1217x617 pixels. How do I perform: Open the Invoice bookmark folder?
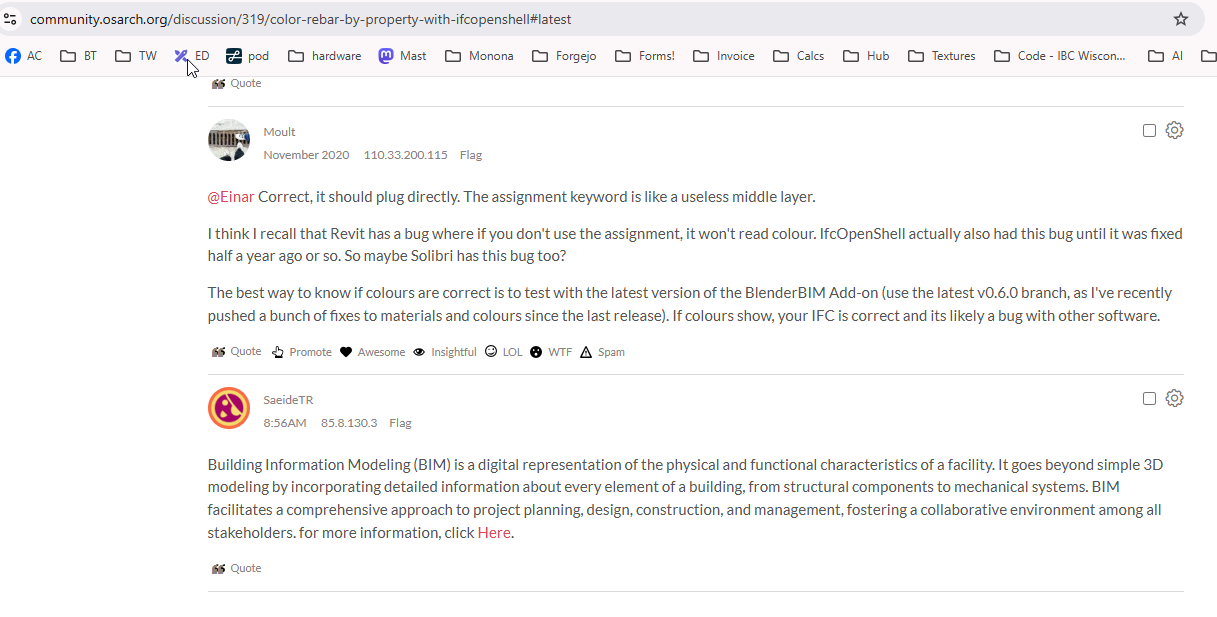724,56
